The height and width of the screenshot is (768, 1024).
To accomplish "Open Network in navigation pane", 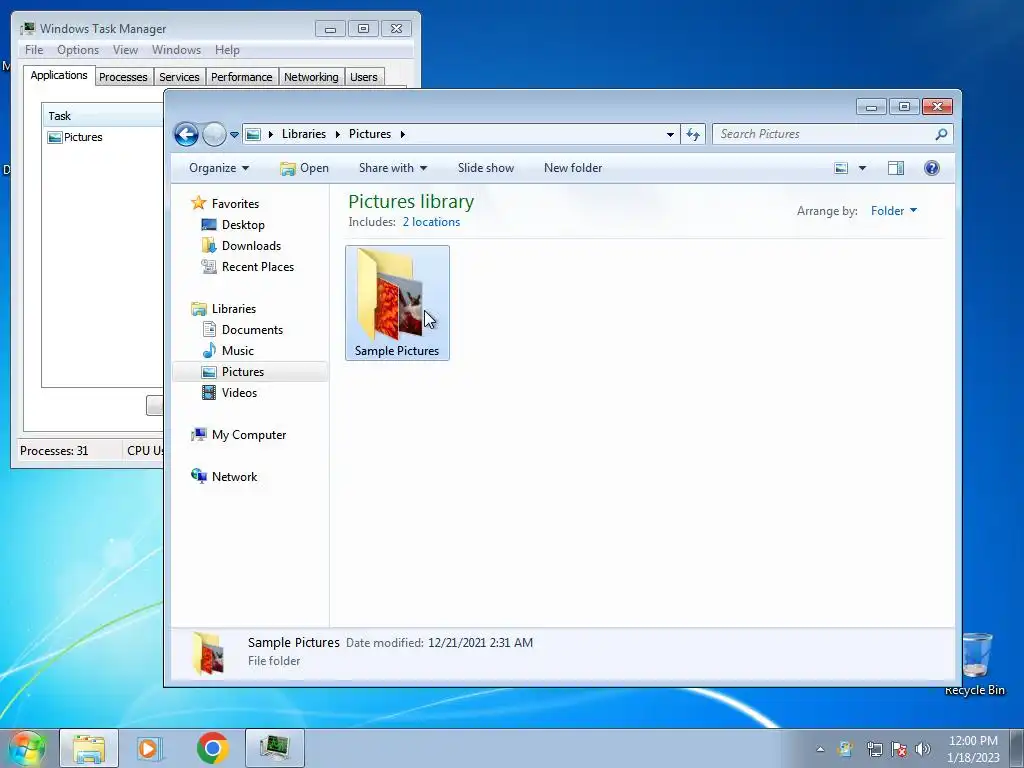I will (x=224, y=477).
